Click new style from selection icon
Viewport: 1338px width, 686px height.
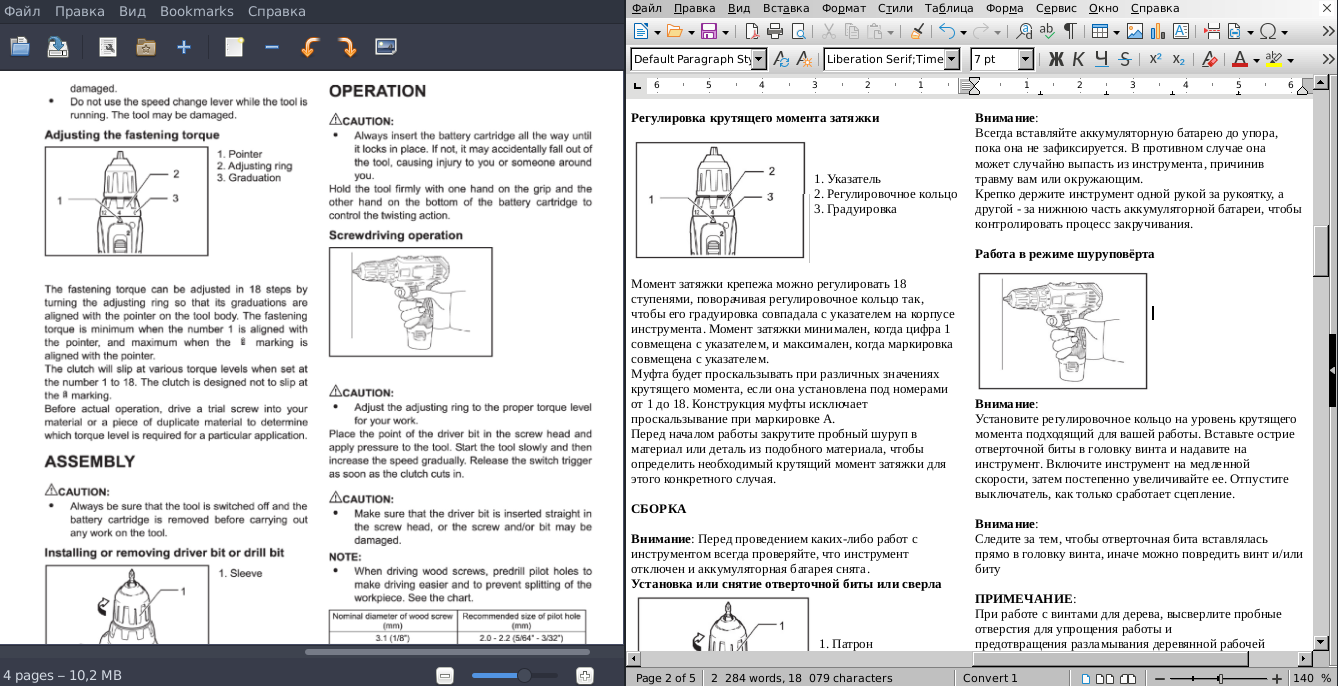(x=806, y=60)
